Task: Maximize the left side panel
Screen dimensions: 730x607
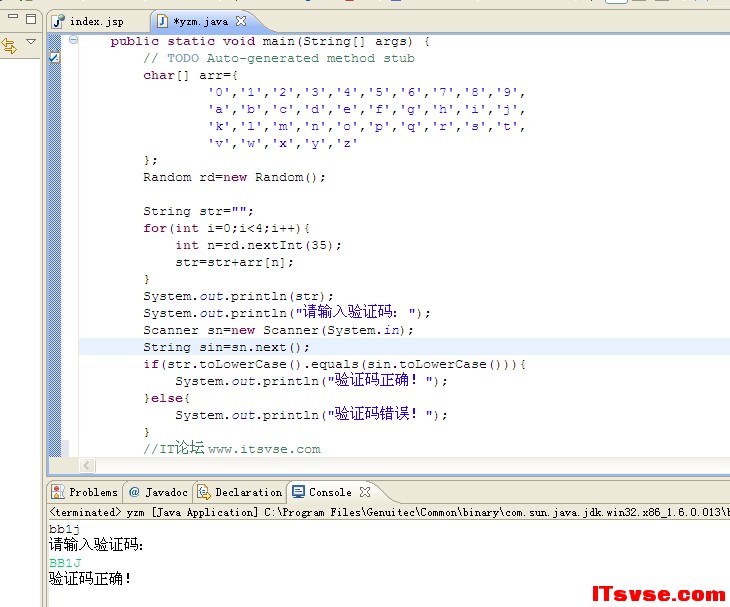Action: pyautogui.click(x=31, y=19)
